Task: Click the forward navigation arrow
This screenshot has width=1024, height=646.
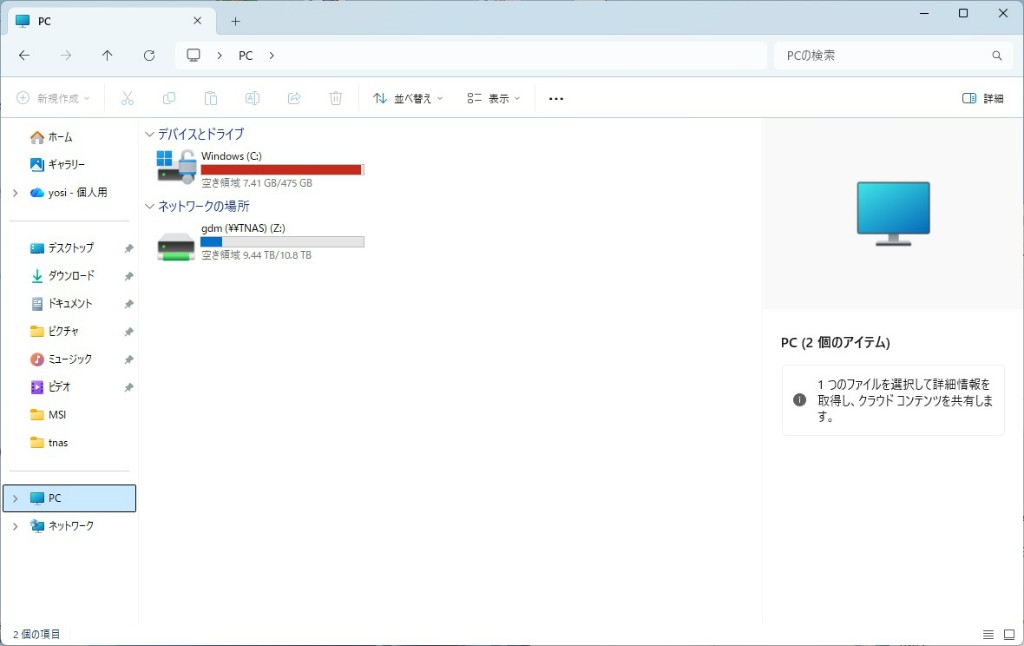Action: (66, 56)
